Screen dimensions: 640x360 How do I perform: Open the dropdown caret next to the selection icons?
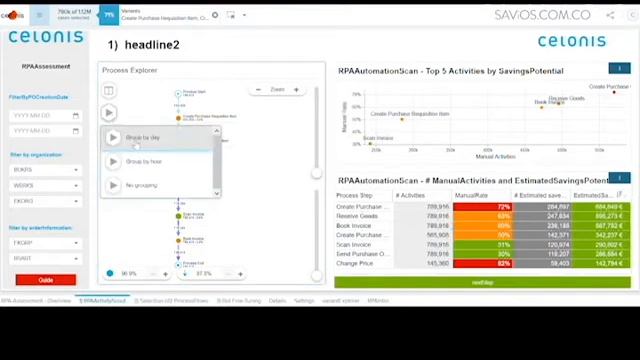(x=244, y=15)
